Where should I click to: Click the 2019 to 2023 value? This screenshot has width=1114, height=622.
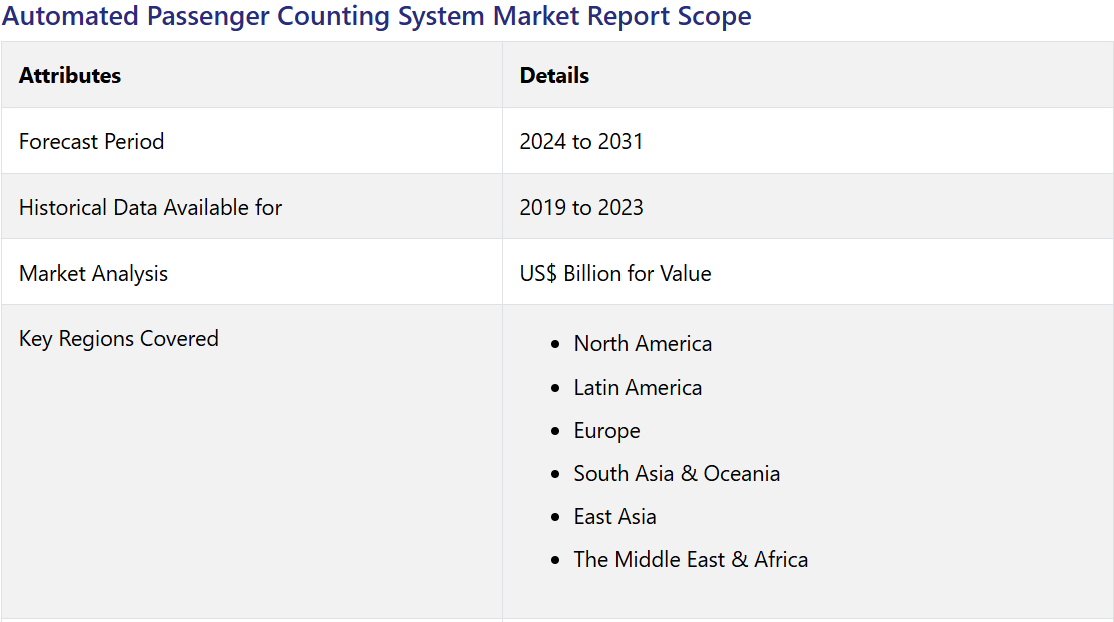[x=581, y=208]
